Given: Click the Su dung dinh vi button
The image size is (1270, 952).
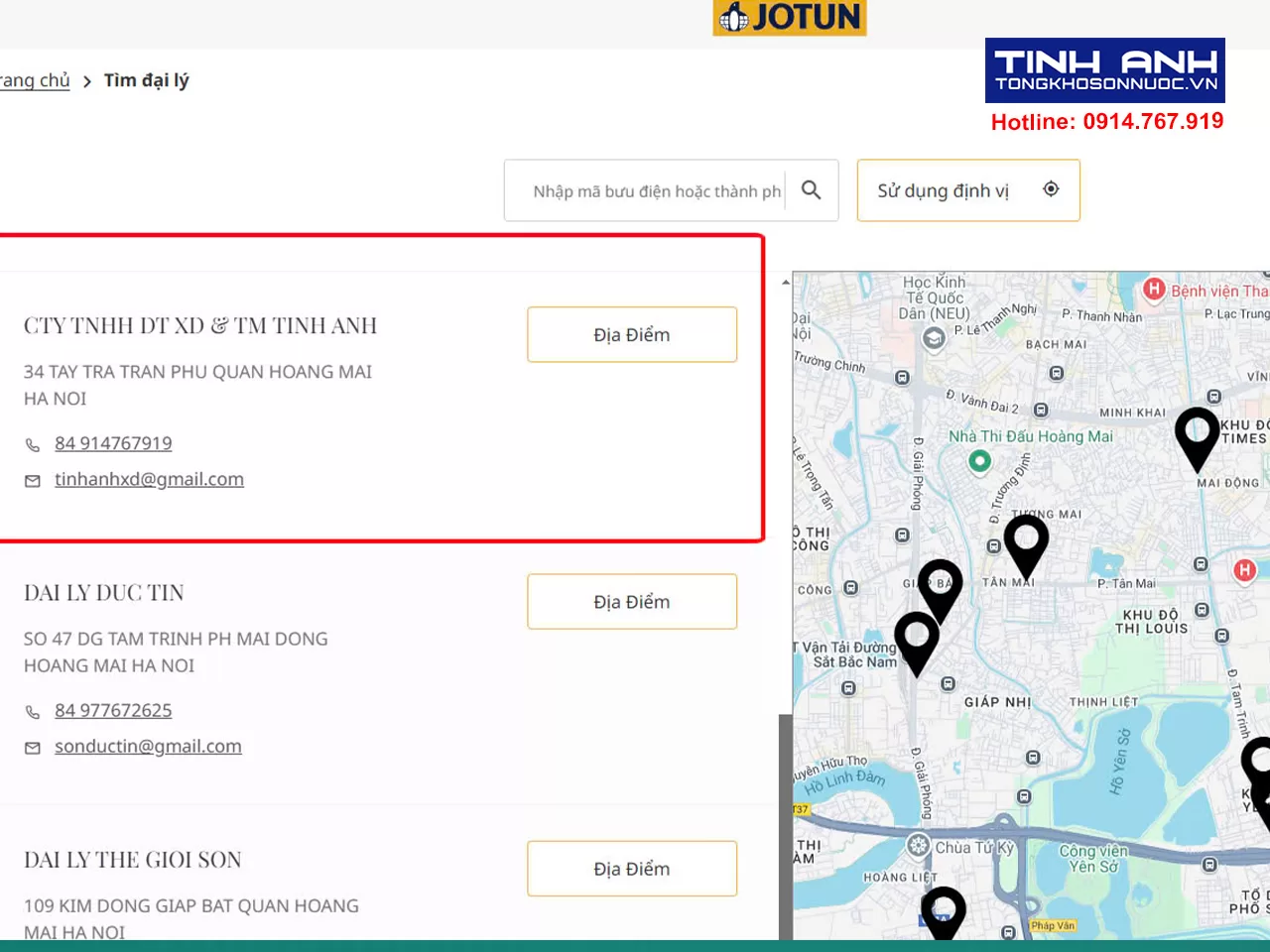Looking at the screenshot, I should pos(968,190).
